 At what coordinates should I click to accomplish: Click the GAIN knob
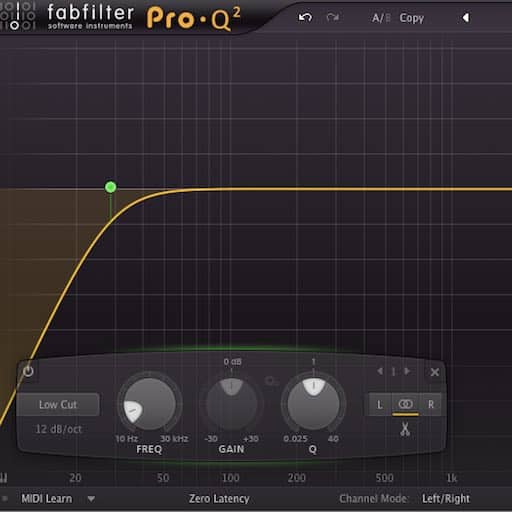click(231, 404)
